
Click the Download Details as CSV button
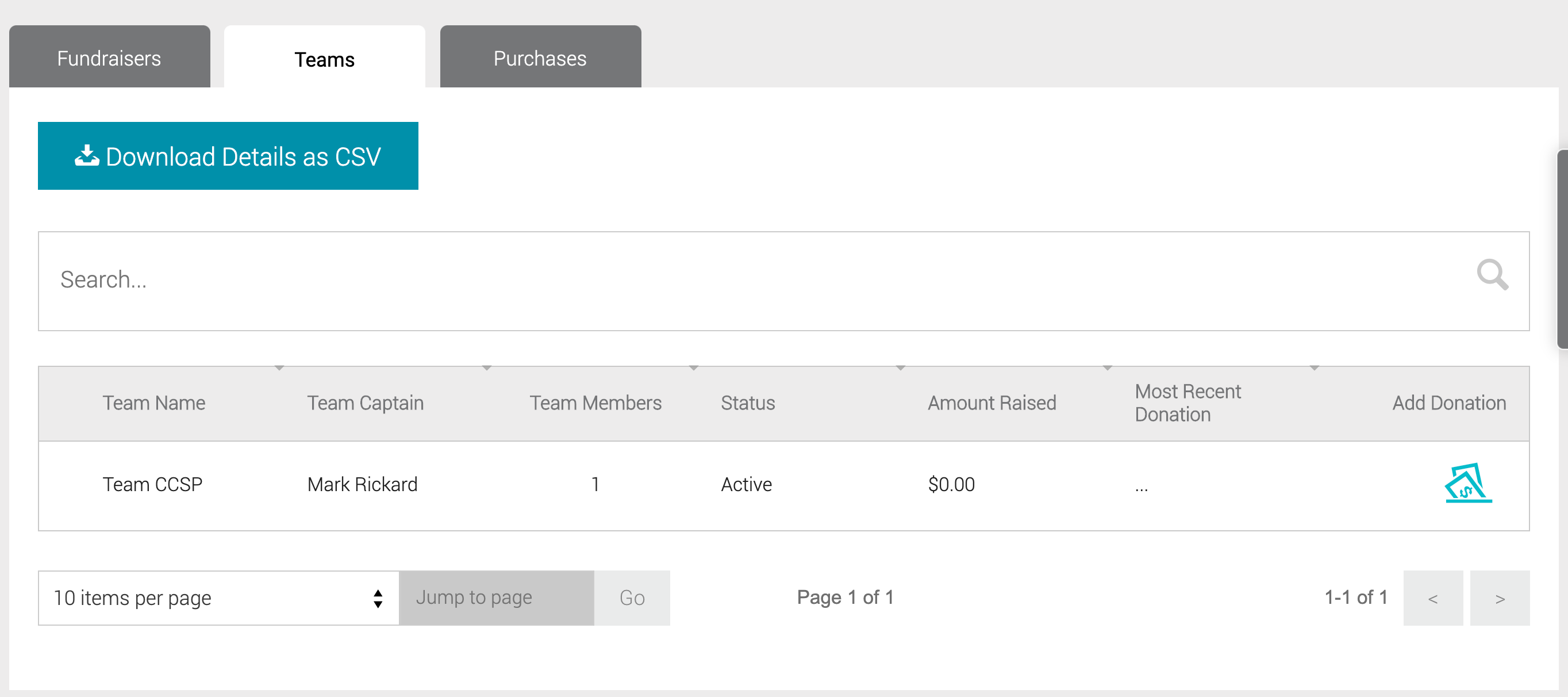(228, 156)
